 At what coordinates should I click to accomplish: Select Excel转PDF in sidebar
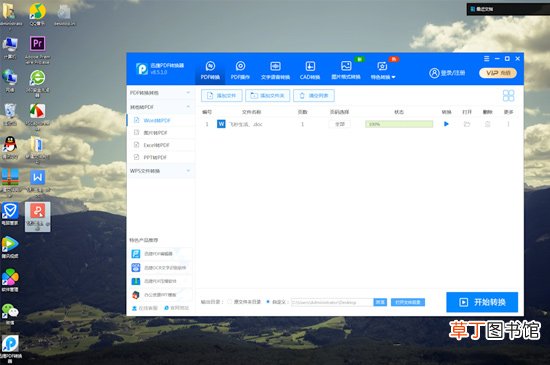[160, 145]
